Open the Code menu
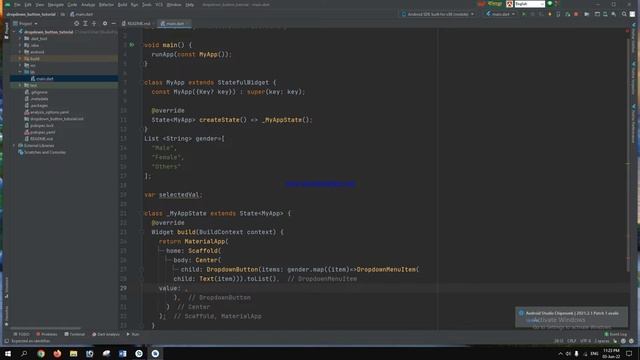This screenshot has width=640, height=360. click(x=72, y=5)
